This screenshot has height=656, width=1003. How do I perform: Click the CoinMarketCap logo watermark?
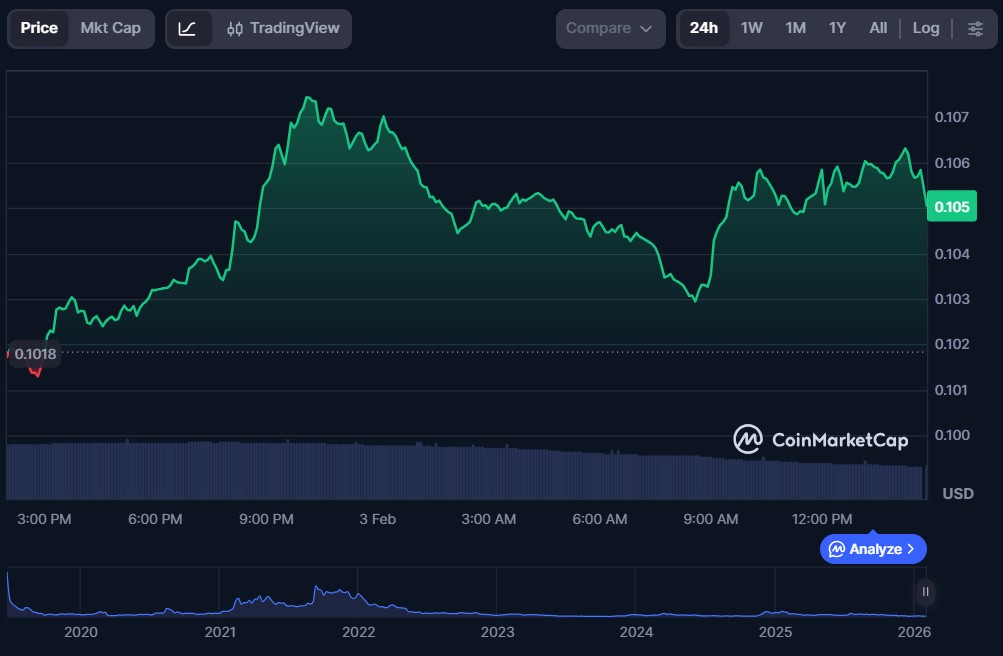820,439
